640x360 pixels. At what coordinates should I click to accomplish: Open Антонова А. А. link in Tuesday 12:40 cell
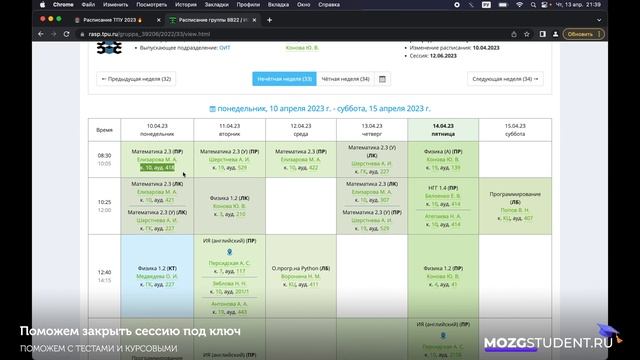[229, 304]
